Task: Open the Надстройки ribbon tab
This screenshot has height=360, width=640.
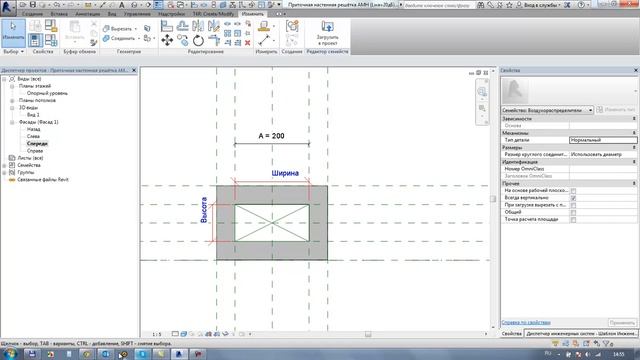Action: coord(171,14)
